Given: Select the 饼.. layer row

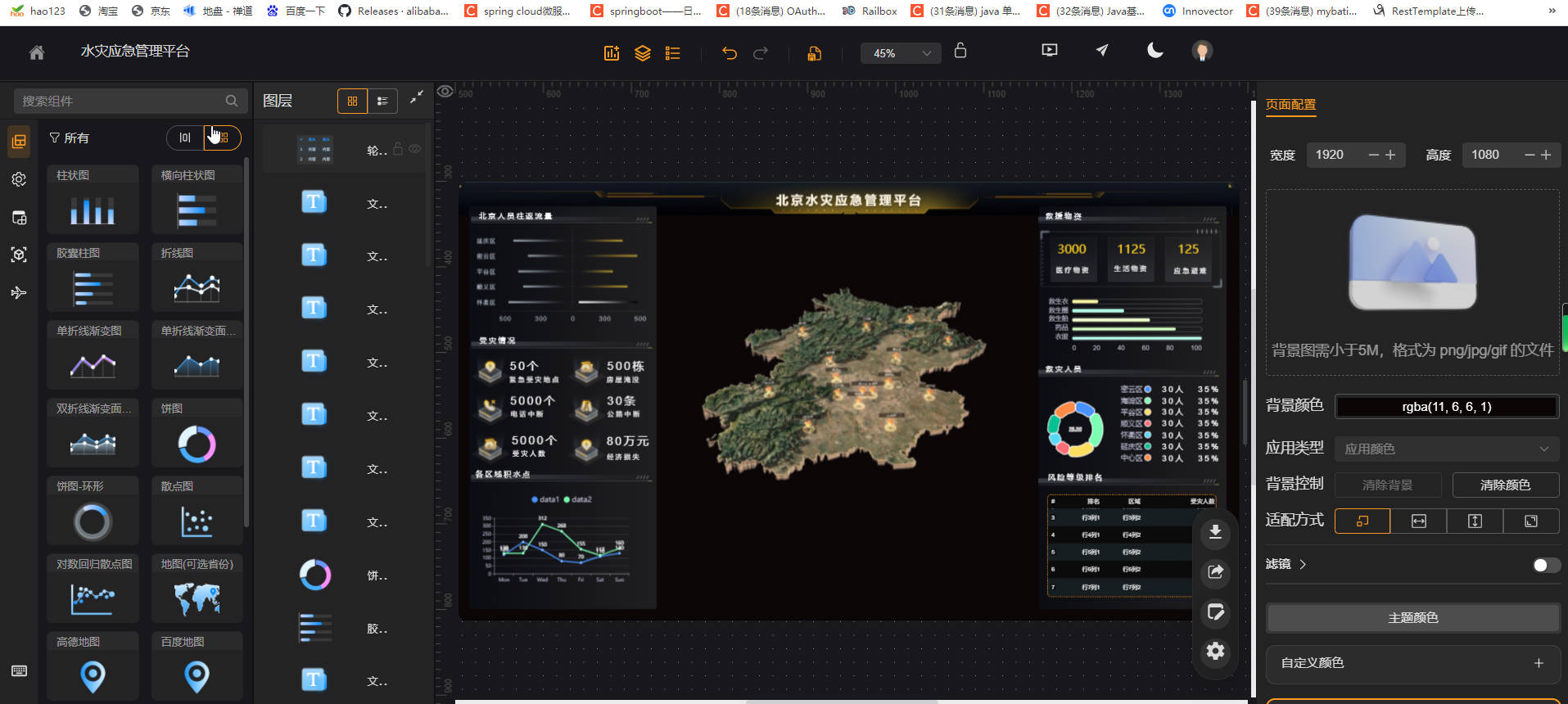Looking at the screenshot, I should (x=344, y=575).
